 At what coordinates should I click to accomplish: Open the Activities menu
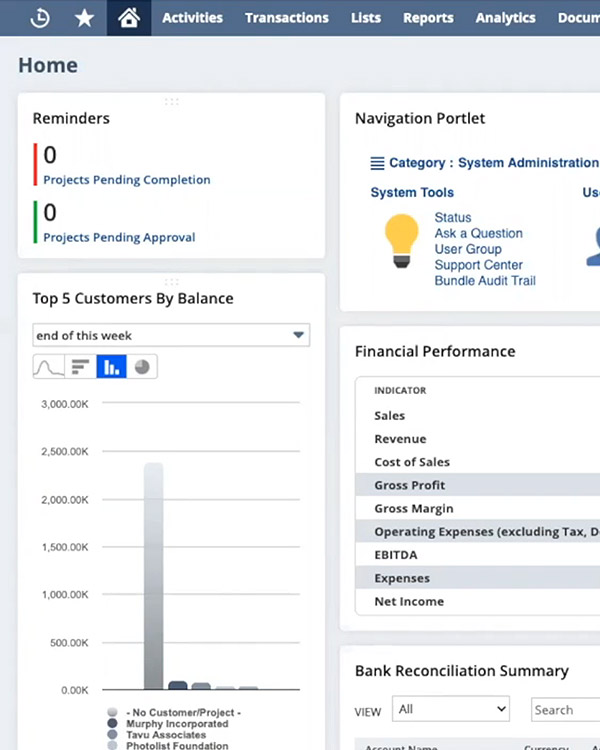192,18
